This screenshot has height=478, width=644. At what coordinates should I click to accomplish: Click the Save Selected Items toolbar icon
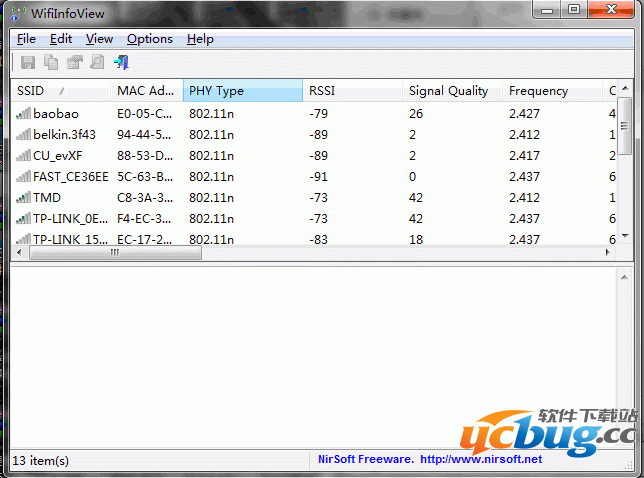pyautogui.click(x=28, y=62)
